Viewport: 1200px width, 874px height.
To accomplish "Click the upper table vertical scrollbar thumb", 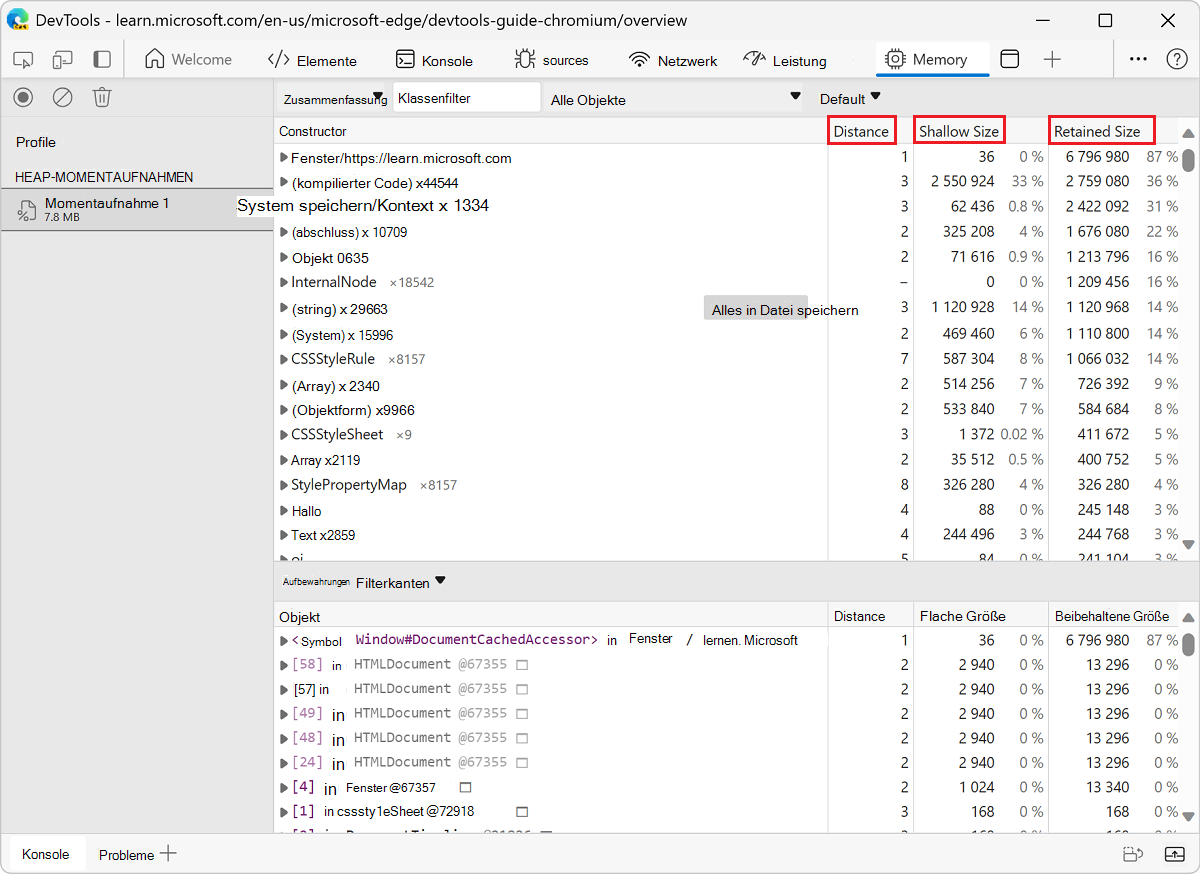I will 1188,160.
